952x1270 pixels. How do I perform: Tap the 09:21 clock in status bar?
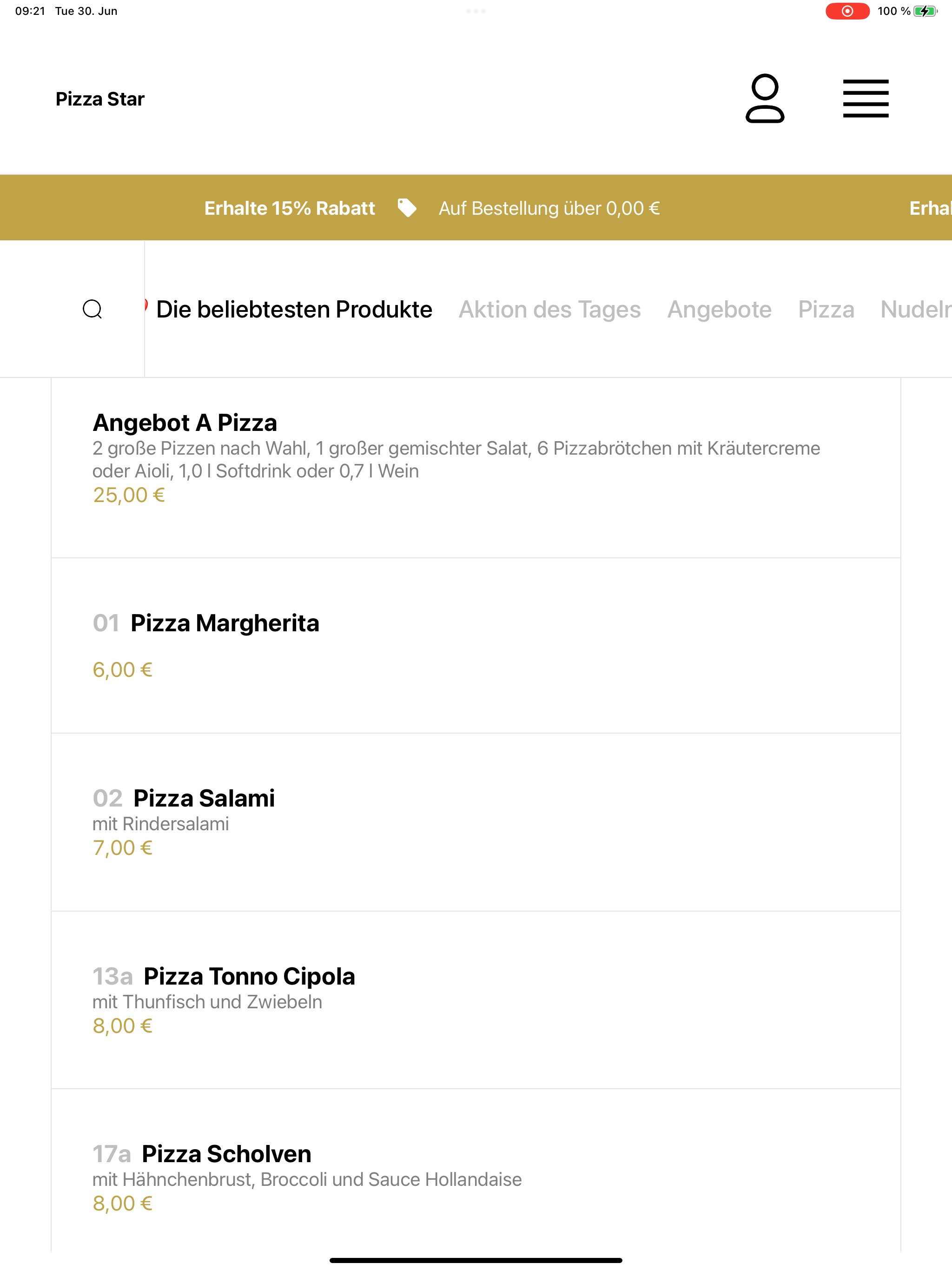[x=30, y=11]
